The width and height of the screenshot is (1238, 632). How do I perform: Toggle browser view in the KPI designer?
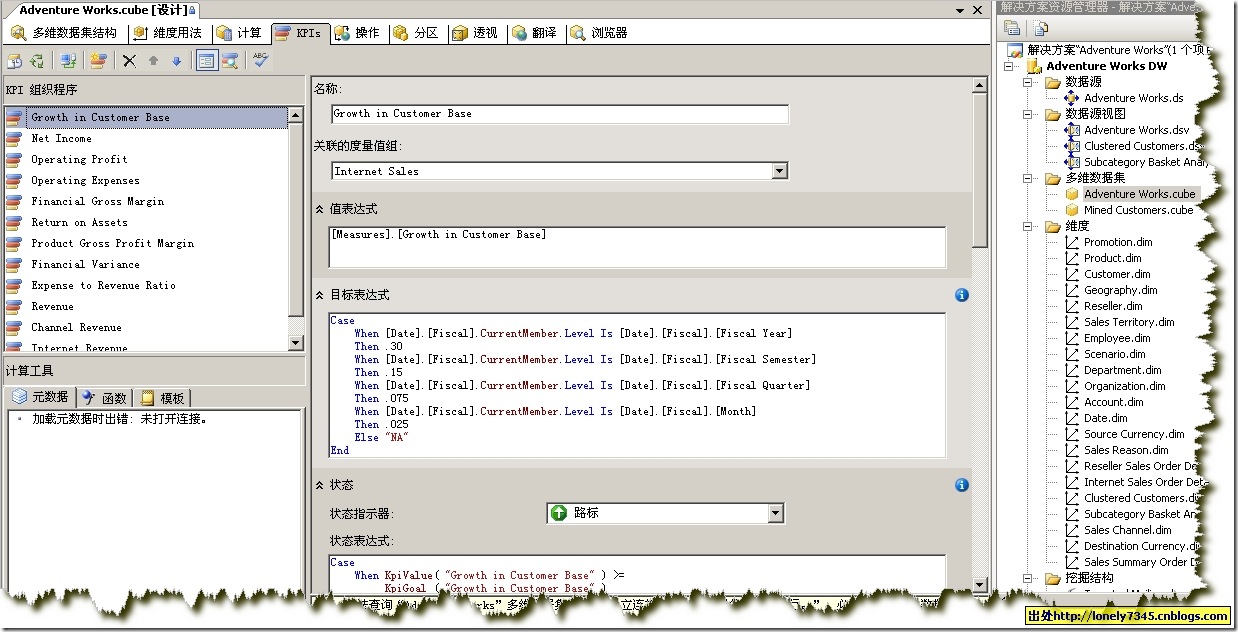[228, 60]
